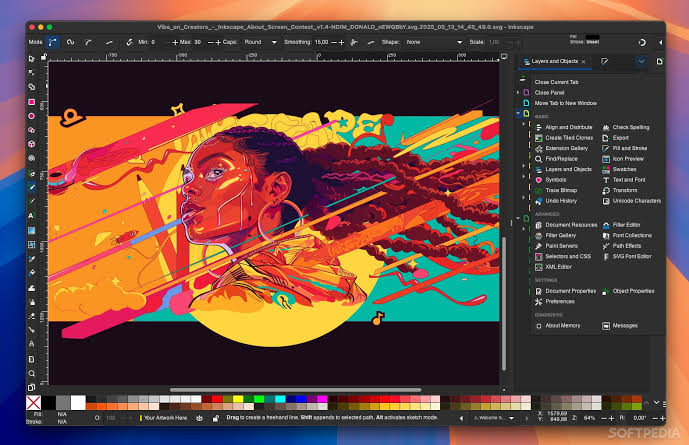Screen dimensions: 689x445
Task: Select the Text tool
Action: coord(31,216)
